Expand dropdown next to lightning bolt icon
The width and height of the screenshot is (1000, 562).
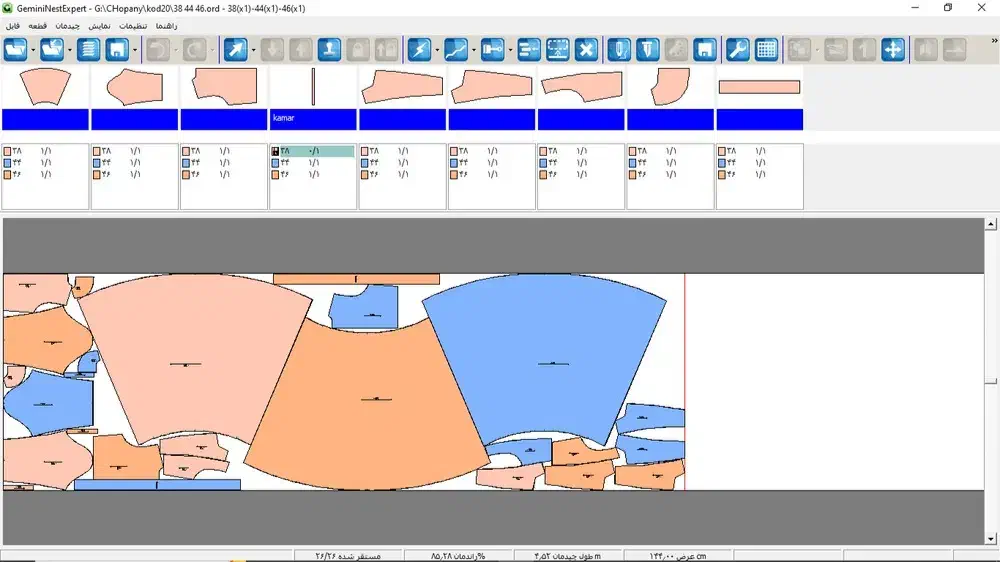[437, 49]
